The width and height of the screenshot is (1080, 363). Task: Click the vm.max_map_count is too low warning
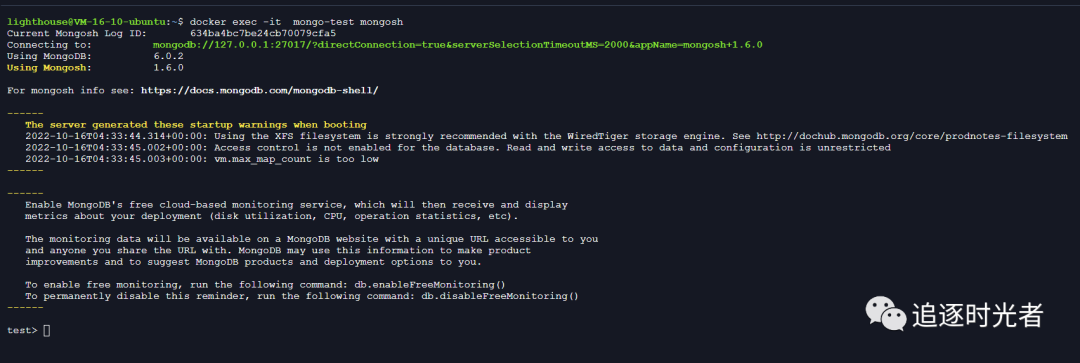tap(202, 159)
